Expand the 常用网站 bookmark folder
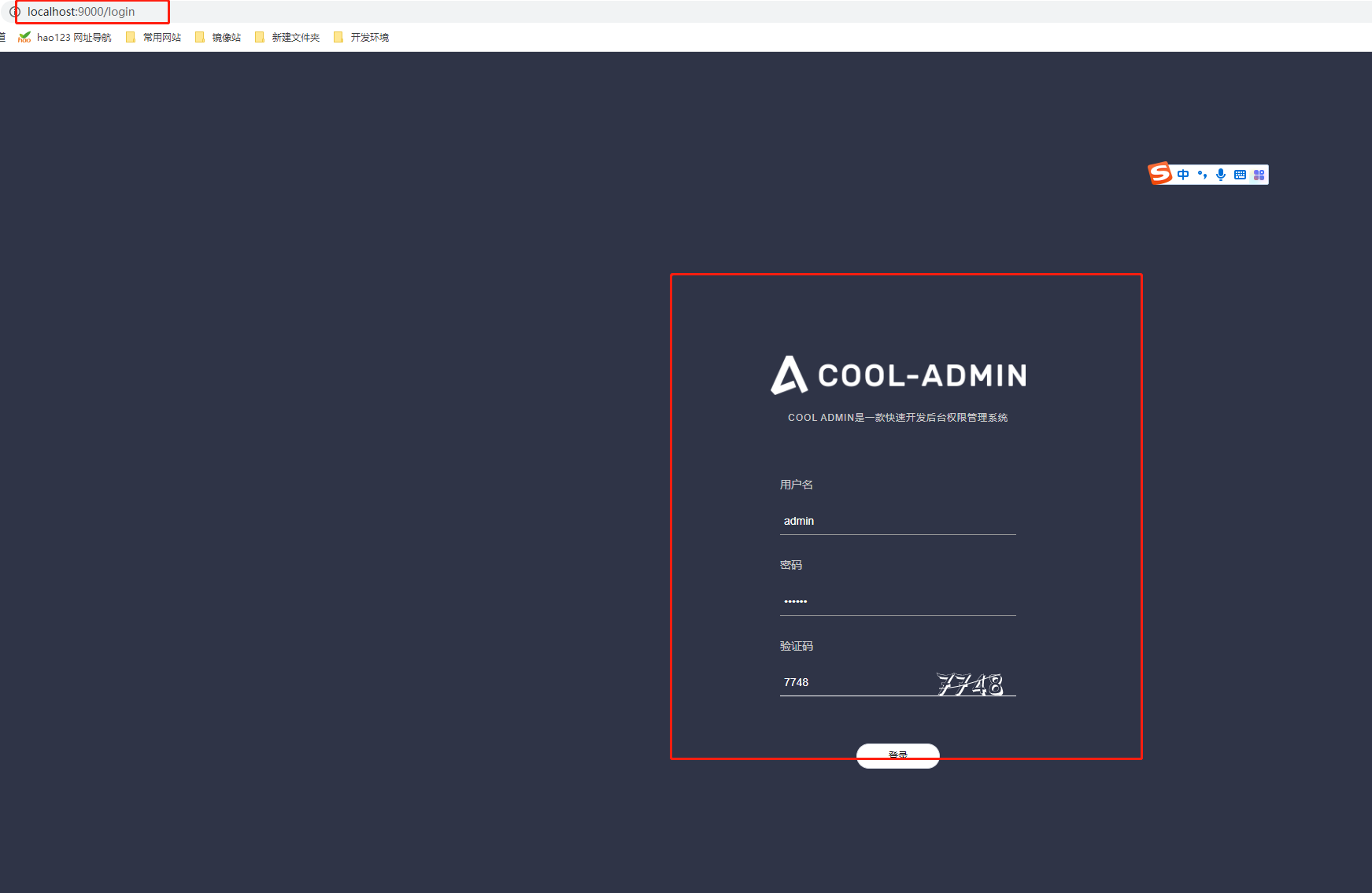 tap(153, 37)
